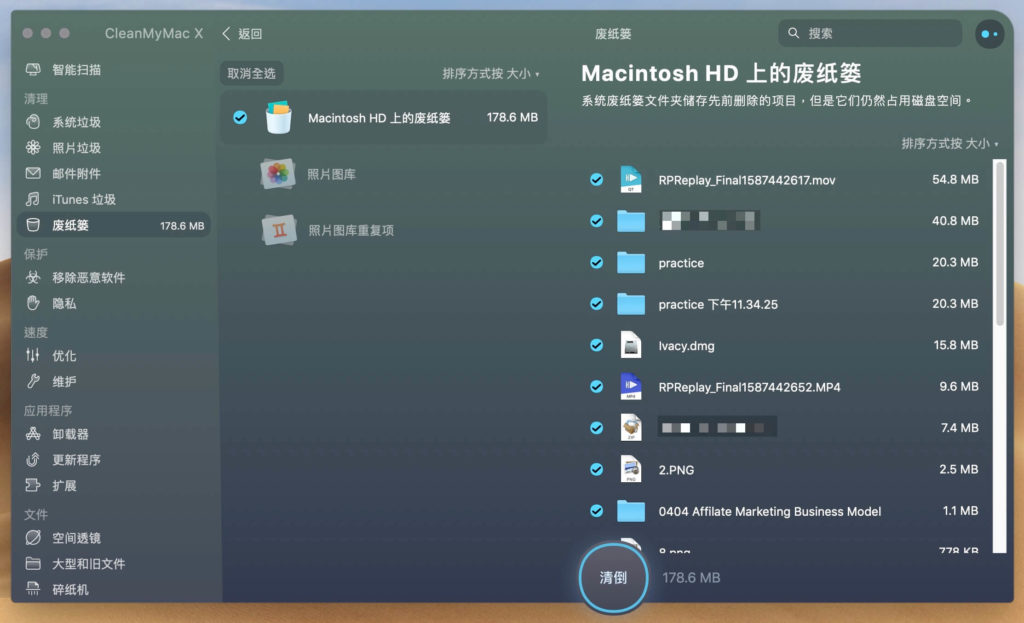Image resolution: width=1024 pixels, height=623 pixels.
Task: Open 隐私 hand icon
Action: (x=33, y=303)
